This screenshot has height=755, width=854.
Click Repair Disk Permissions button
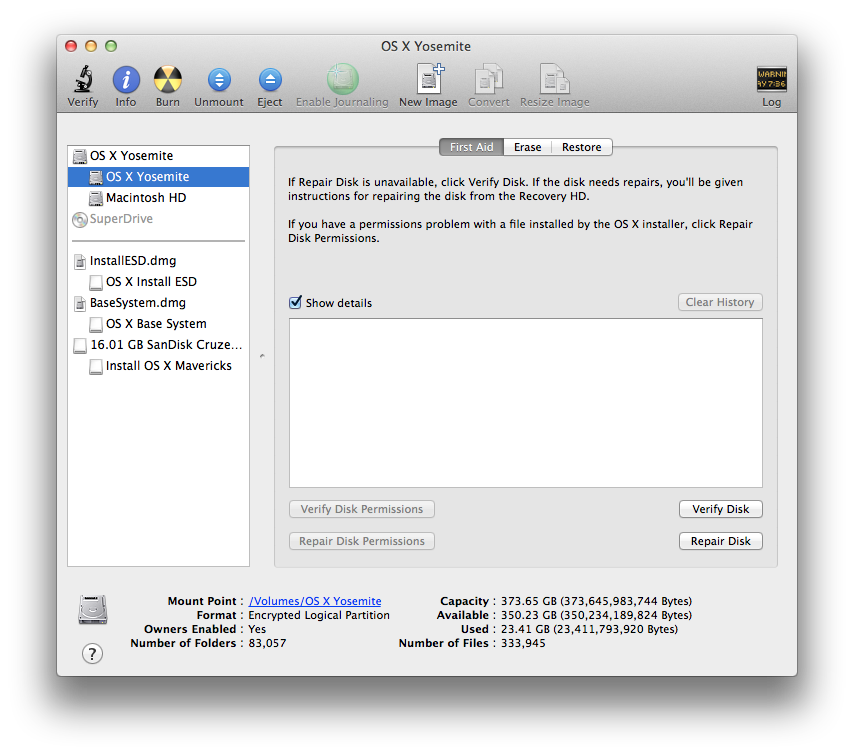pyautogui.click(x=362, y=541)
